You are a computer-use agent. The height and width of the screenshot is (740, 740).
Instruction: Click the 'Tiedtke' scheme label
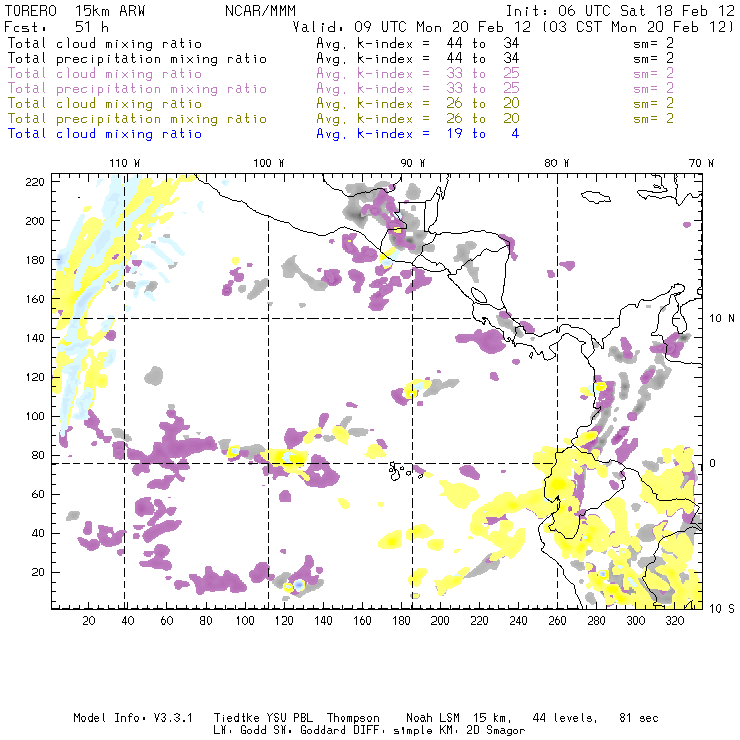click(237, 718)
